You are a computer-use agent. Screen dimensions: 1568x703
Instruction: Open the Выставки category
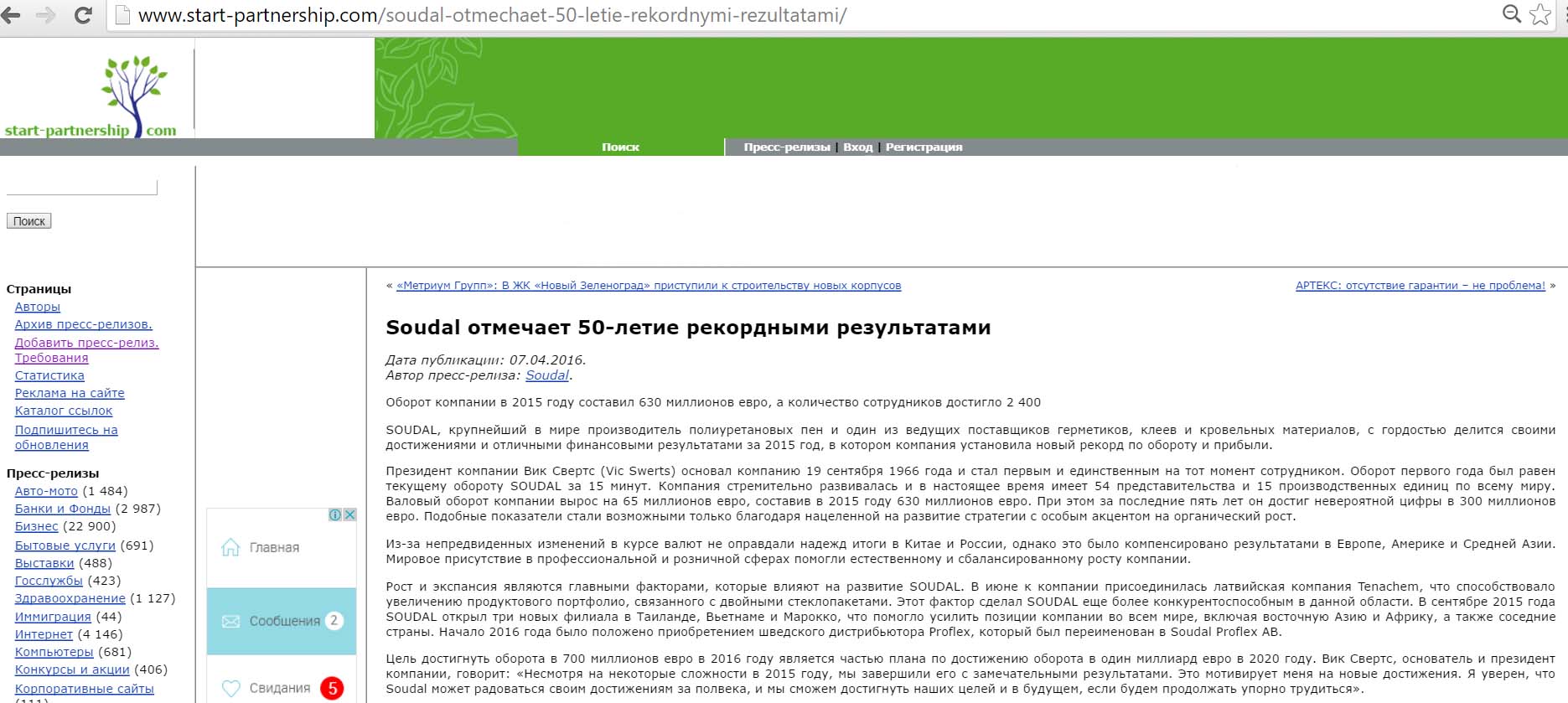click(44, 563)
